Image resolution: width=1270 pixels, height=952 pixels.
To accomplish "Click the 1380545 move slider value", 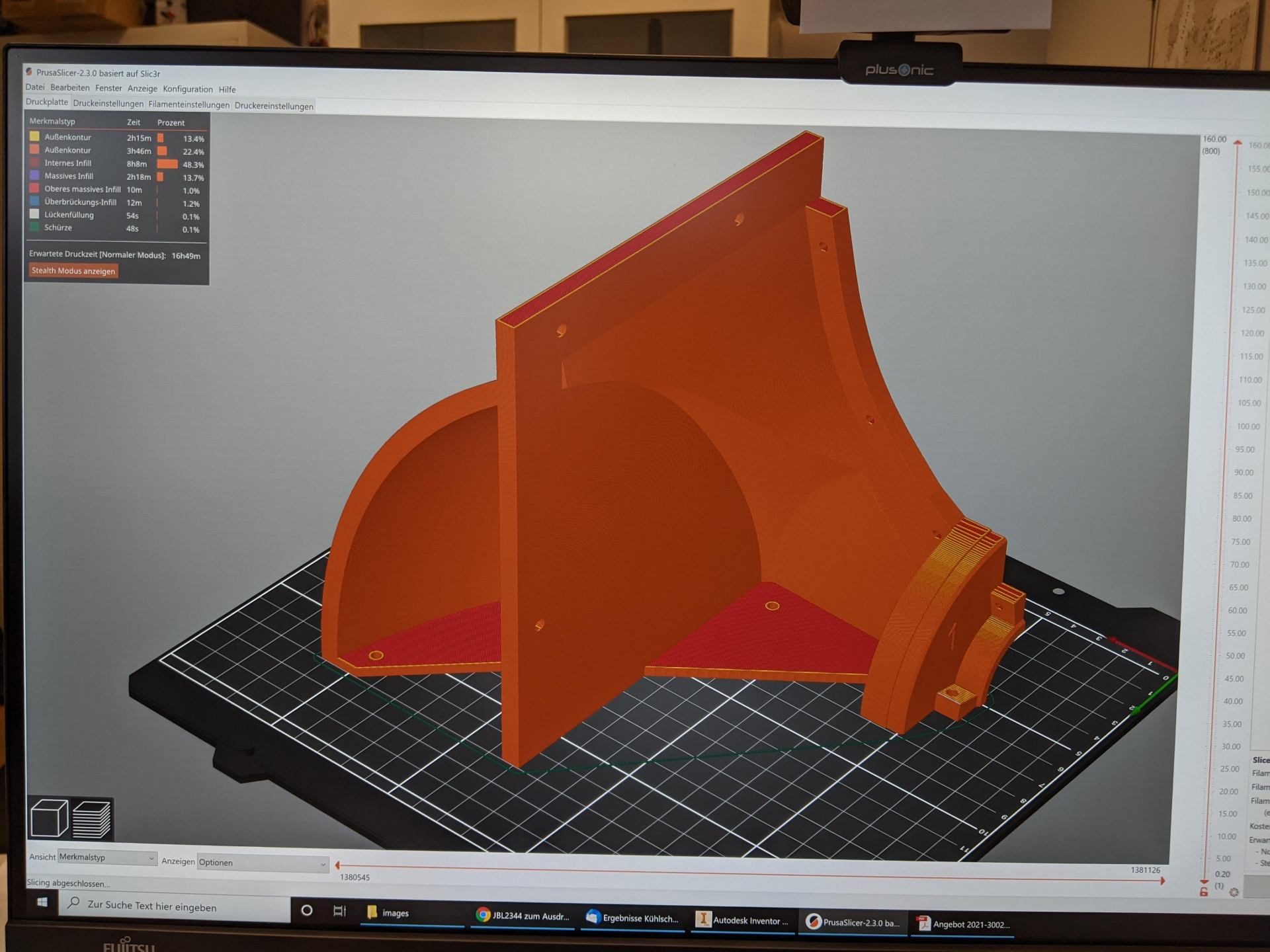I will point(355,877).
